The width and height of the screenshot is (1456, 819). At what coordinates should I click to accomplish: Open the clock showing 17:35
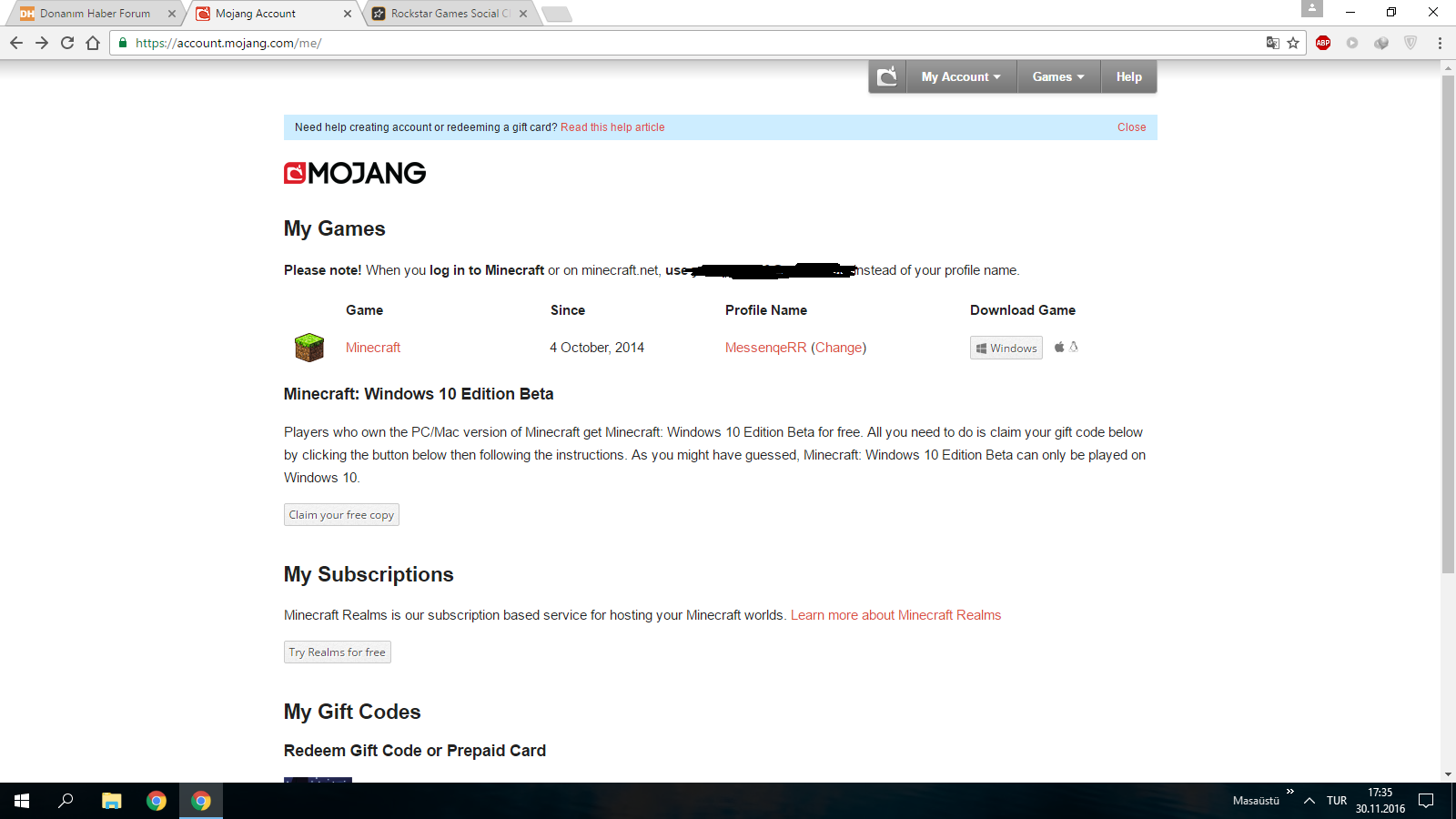tap(1380, 801)
